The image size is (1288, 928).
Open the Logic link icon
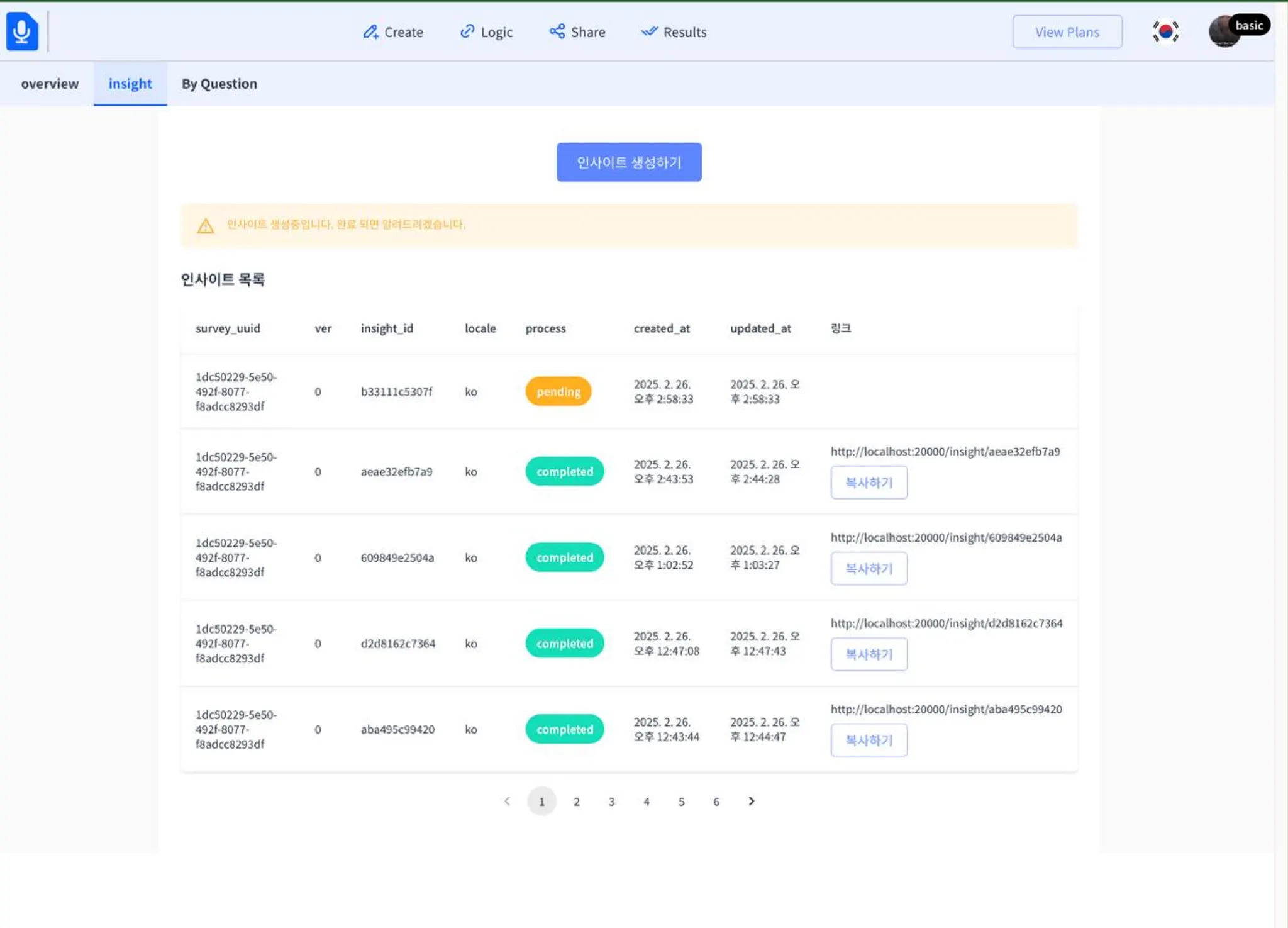(x=467, y=31)
